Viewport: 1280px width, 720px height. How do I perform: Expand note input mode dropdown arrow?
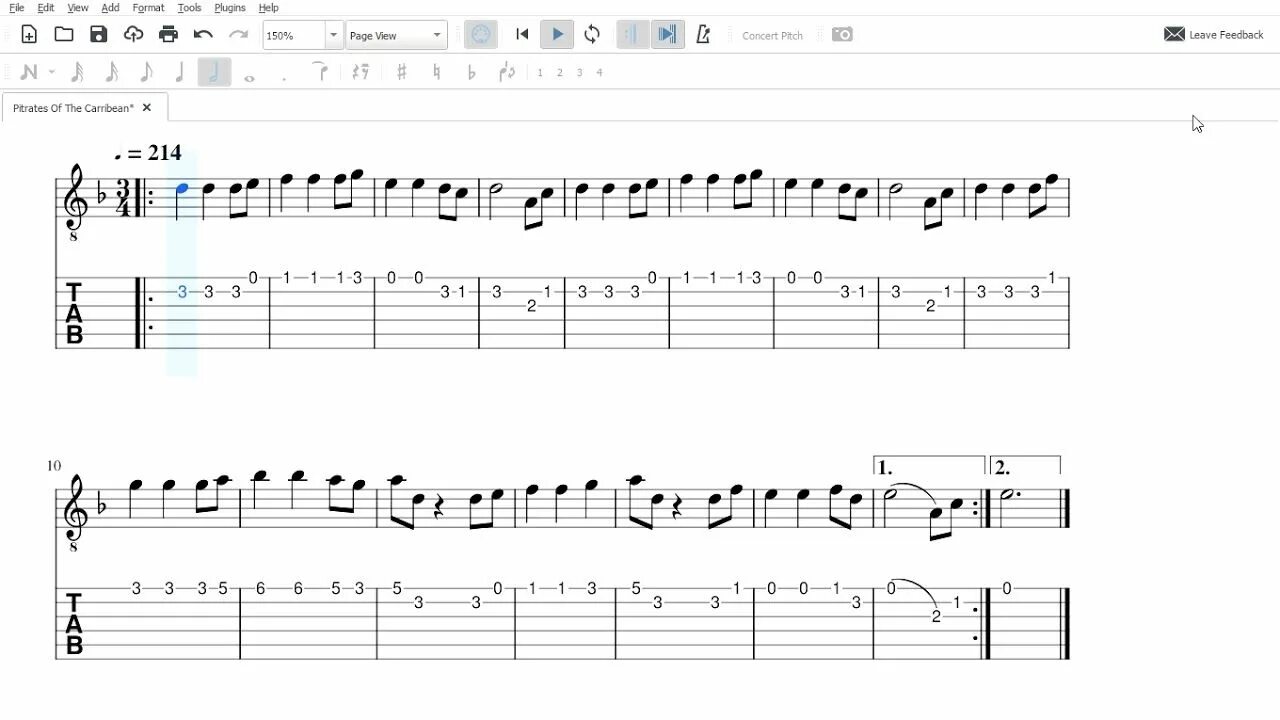tap(51, 72)
